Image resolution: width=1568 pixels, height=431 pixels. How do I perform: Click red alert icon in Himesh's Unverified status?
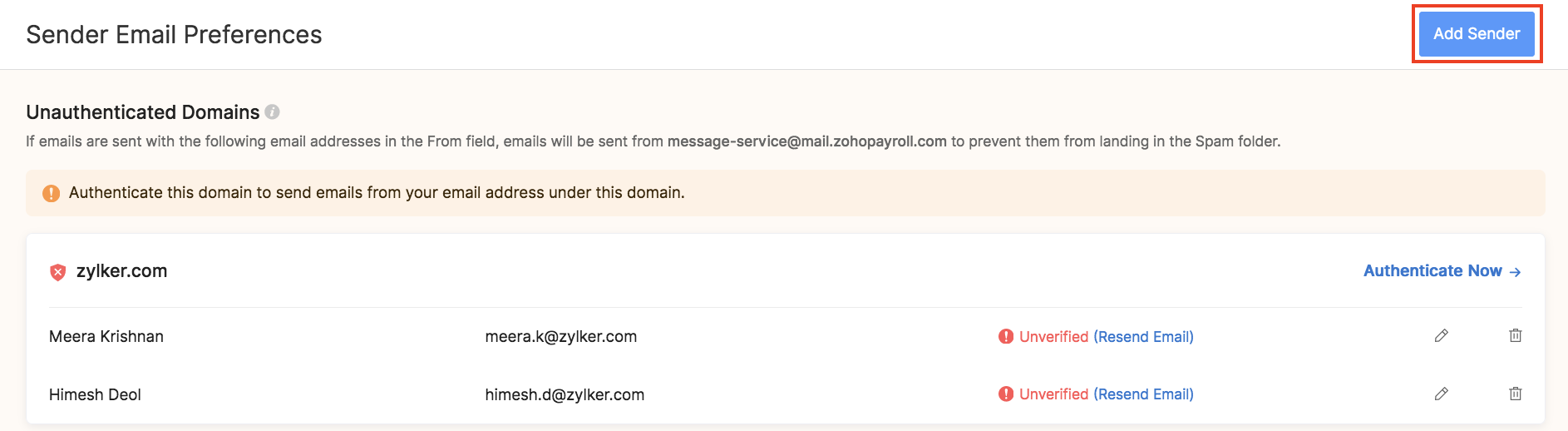tap(1006, 394)
